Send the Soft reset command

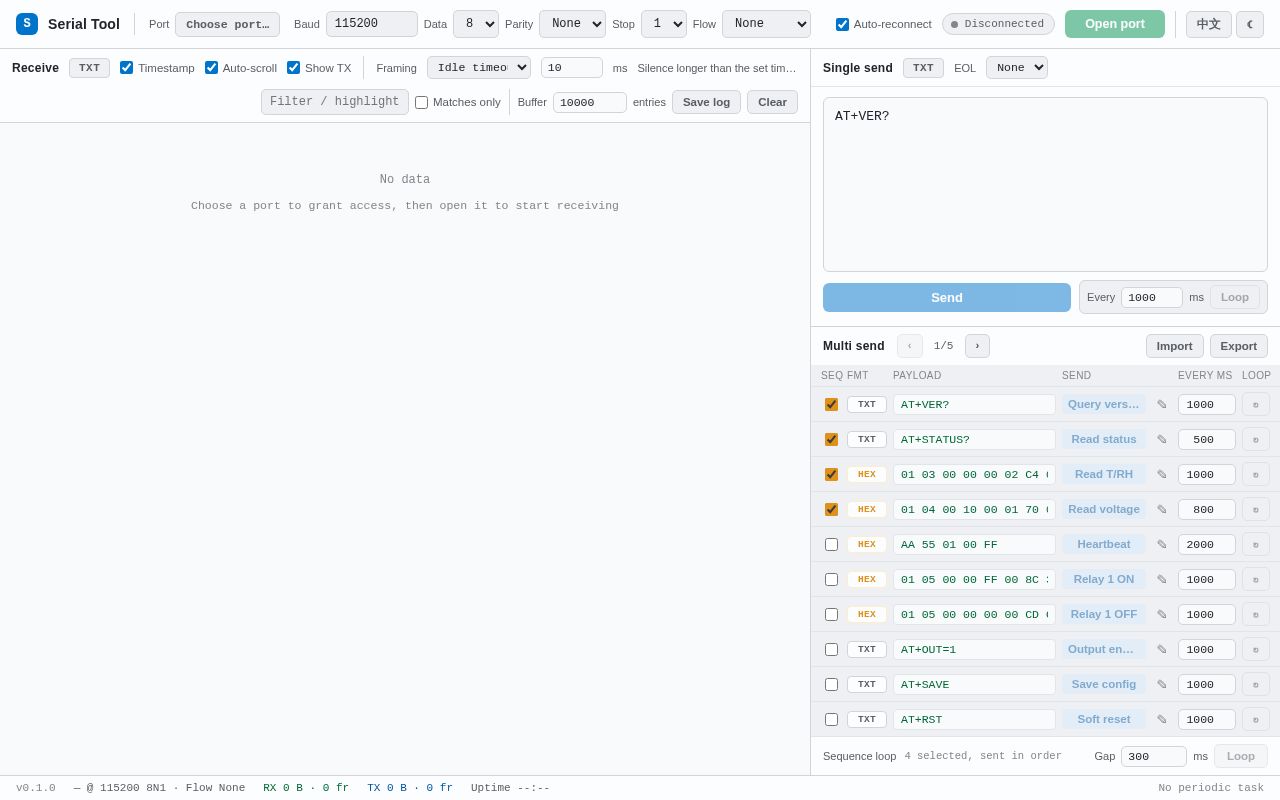(x=1104, y=719)
